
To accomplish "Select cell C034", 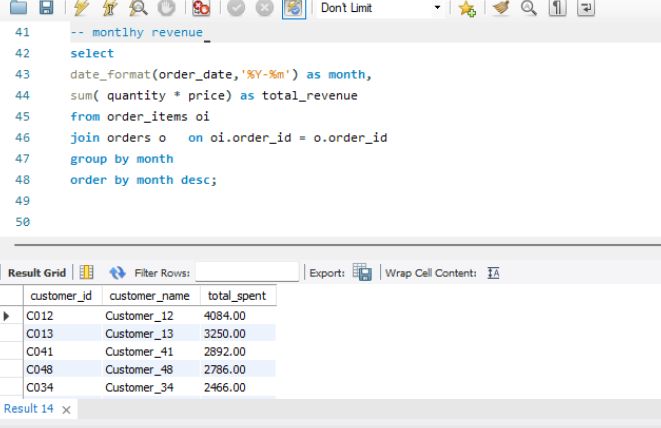I will coord(62,387).
